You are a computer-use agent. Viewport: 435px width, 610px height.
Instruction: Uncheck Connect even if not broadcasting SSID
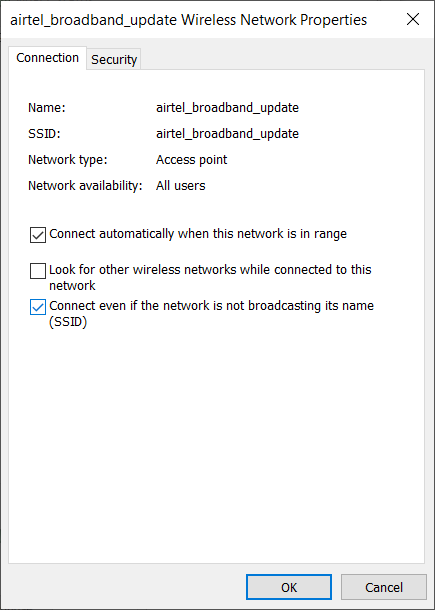coord(38,307)
